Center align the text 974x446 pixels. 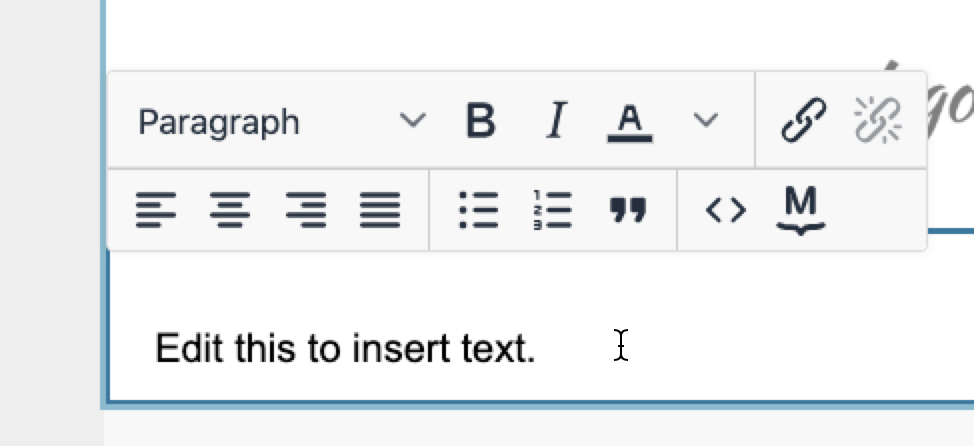(x=230, y=210)
